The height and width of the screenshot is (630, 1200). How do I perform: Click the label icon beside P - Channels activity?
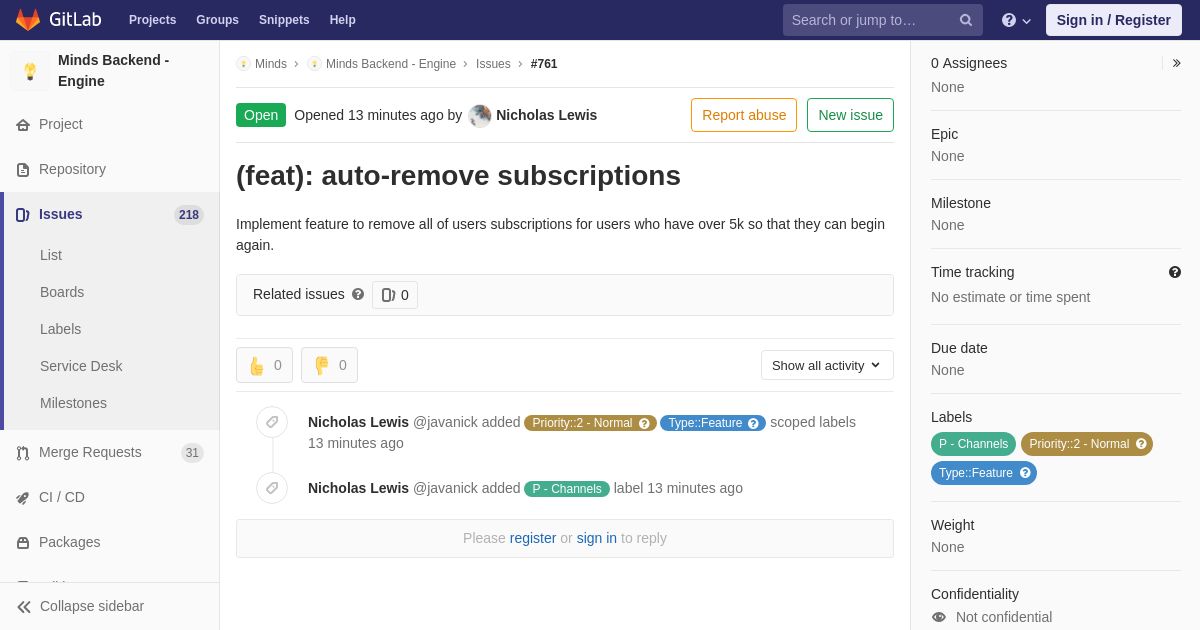coord(272,488)
